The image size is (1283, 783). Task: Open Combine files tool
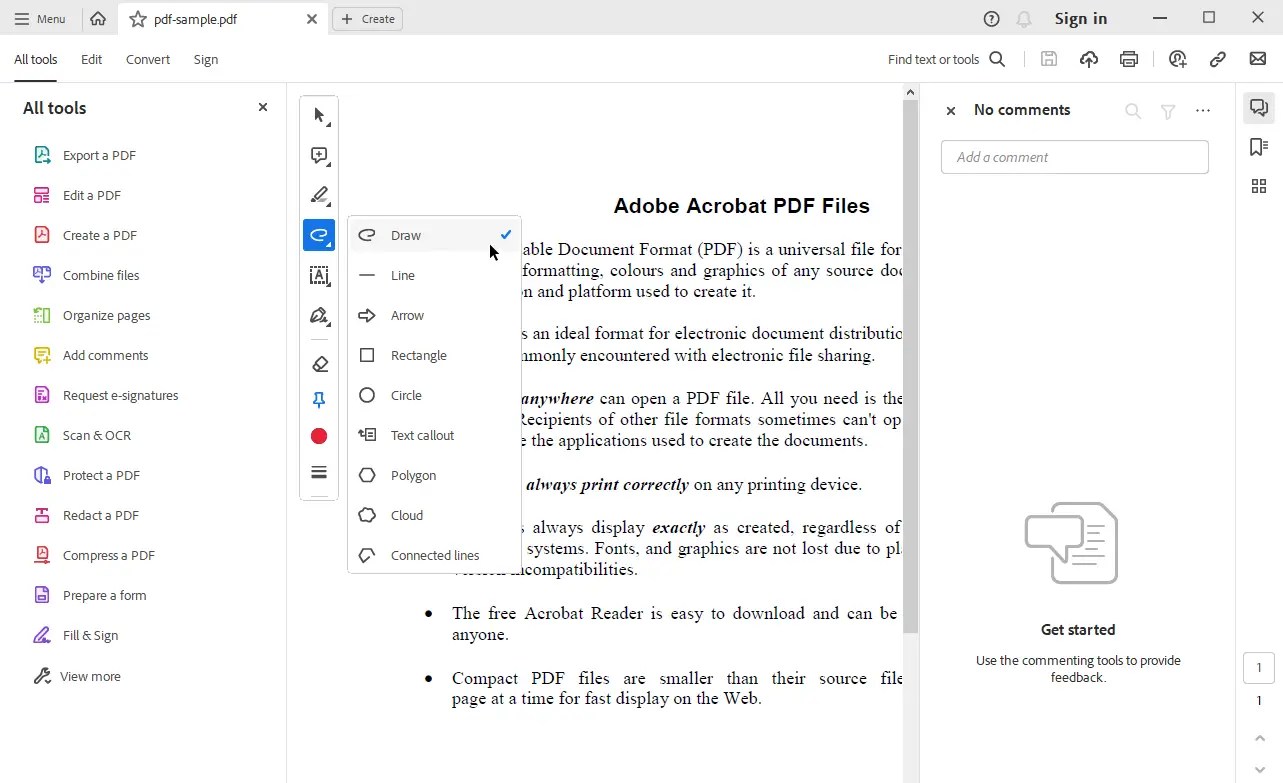click(86, 275)
